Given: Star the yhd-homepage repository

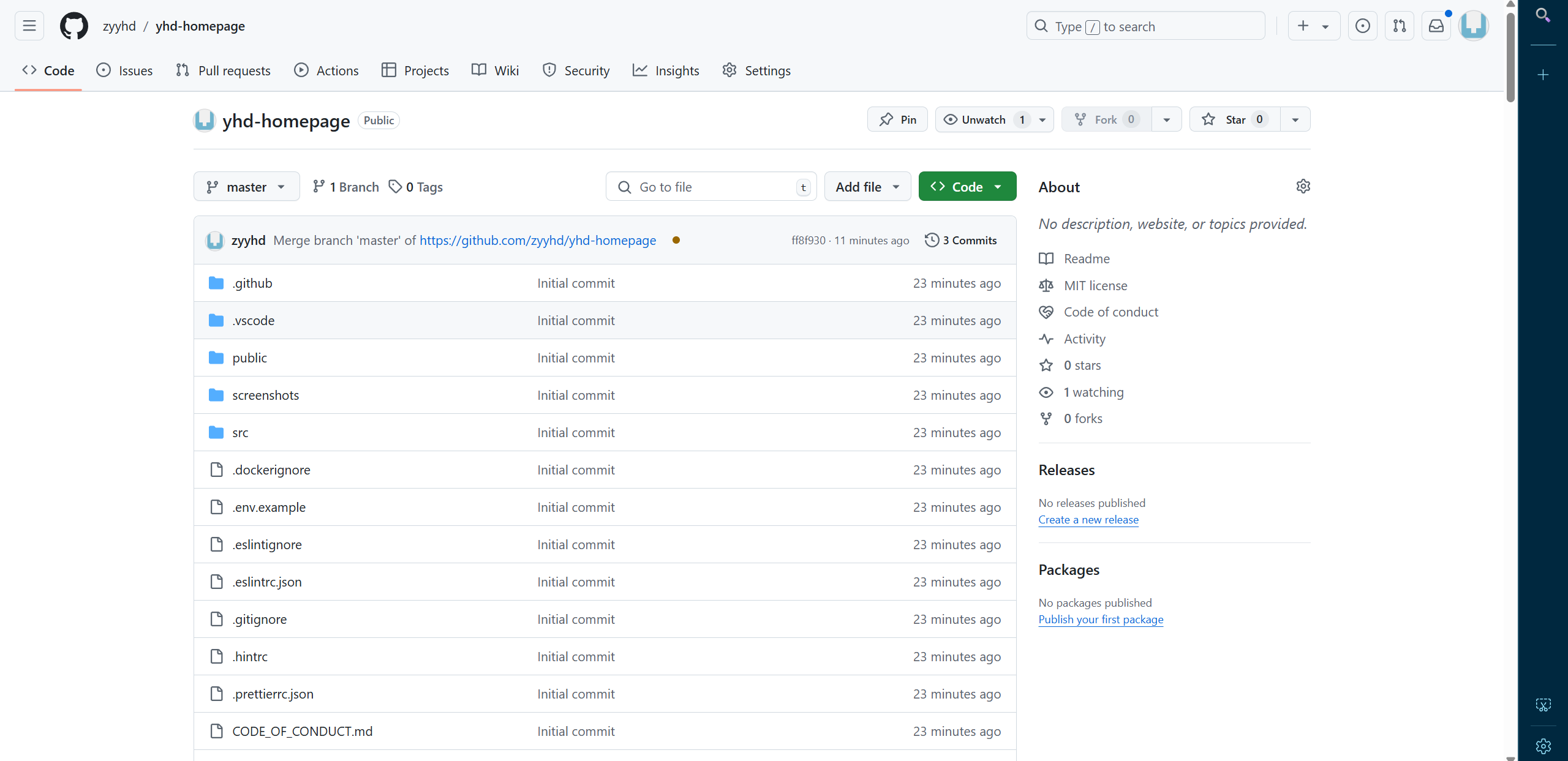Looking at the screenshot, I should tap(1235, 119).
